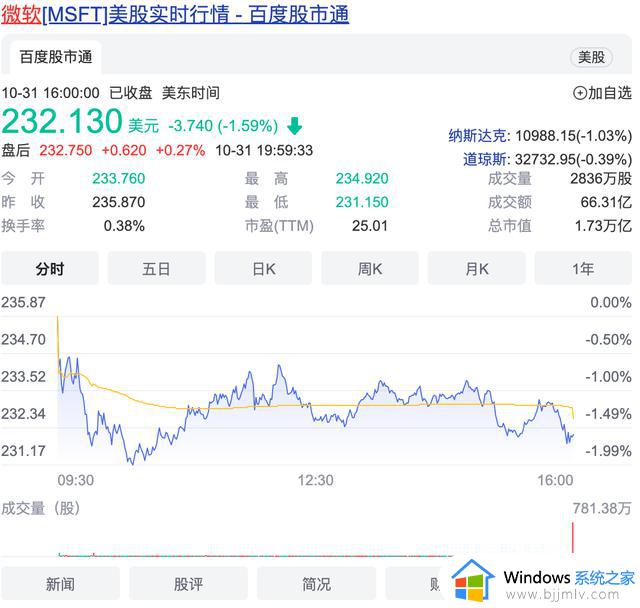Switch chart to 周K view
The height and width of the screenshot is (608, 640).
point(370,269)
